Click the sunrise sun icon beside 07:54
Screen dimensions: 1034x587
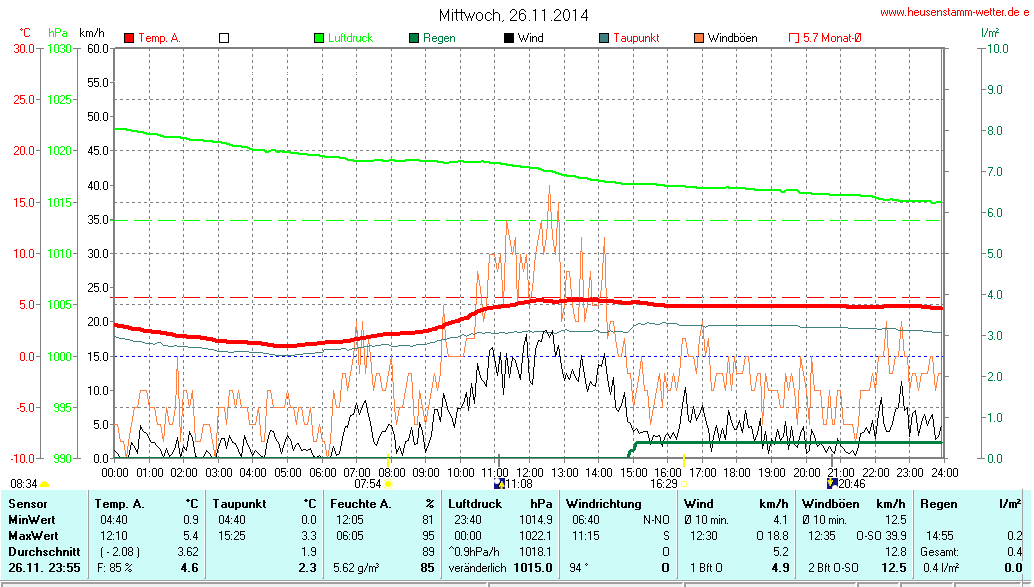coord(388,484)
